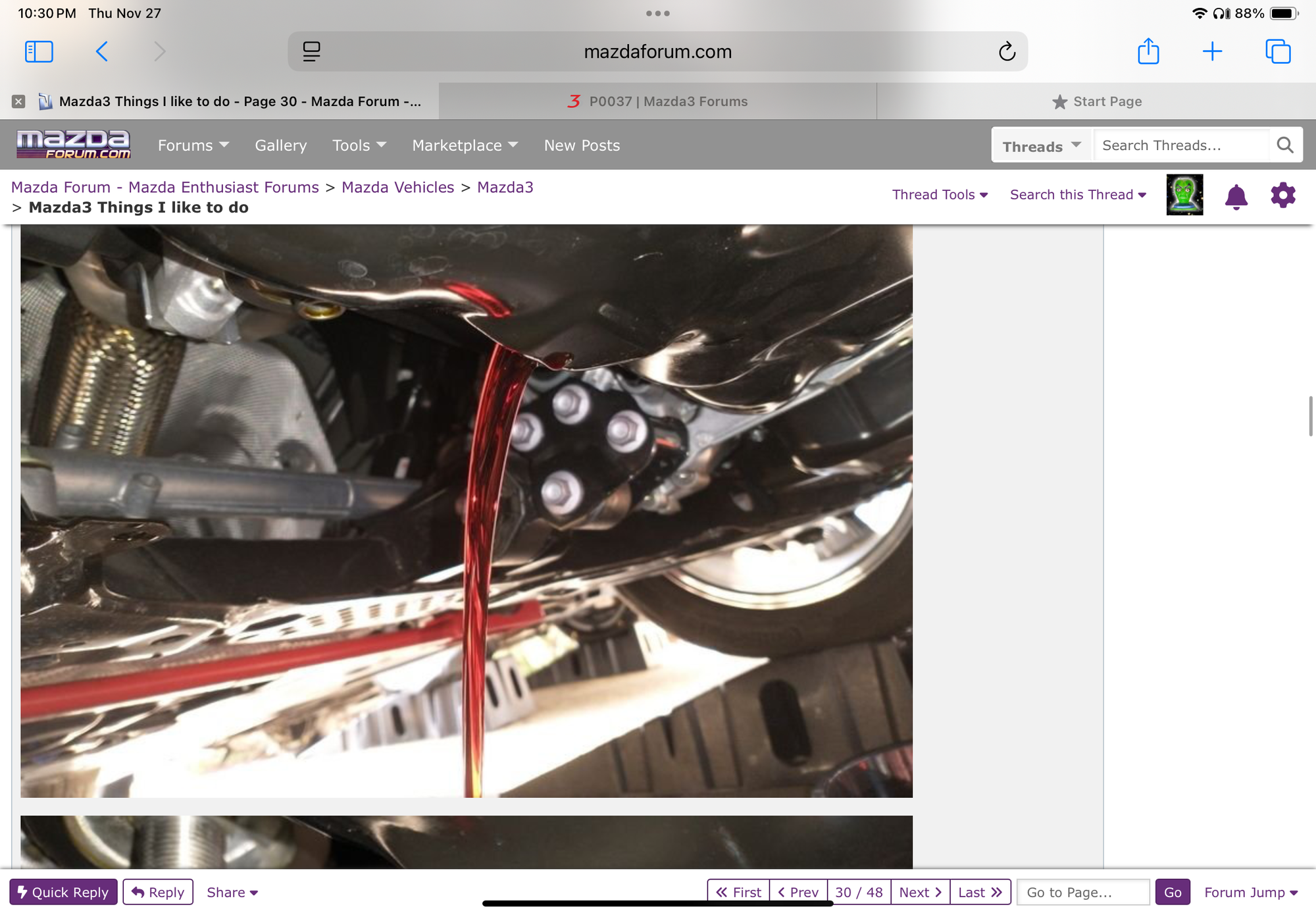Expand the Forums dropdown menu

(193, 145)
